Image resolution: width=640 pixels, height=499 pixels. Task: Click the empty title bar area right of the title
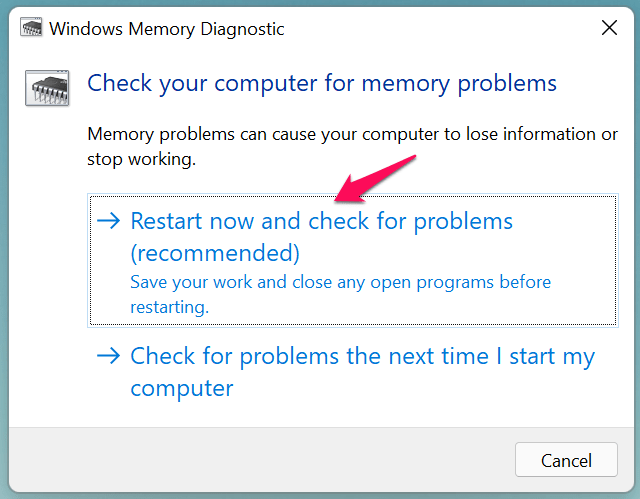[x=430, y=29]
